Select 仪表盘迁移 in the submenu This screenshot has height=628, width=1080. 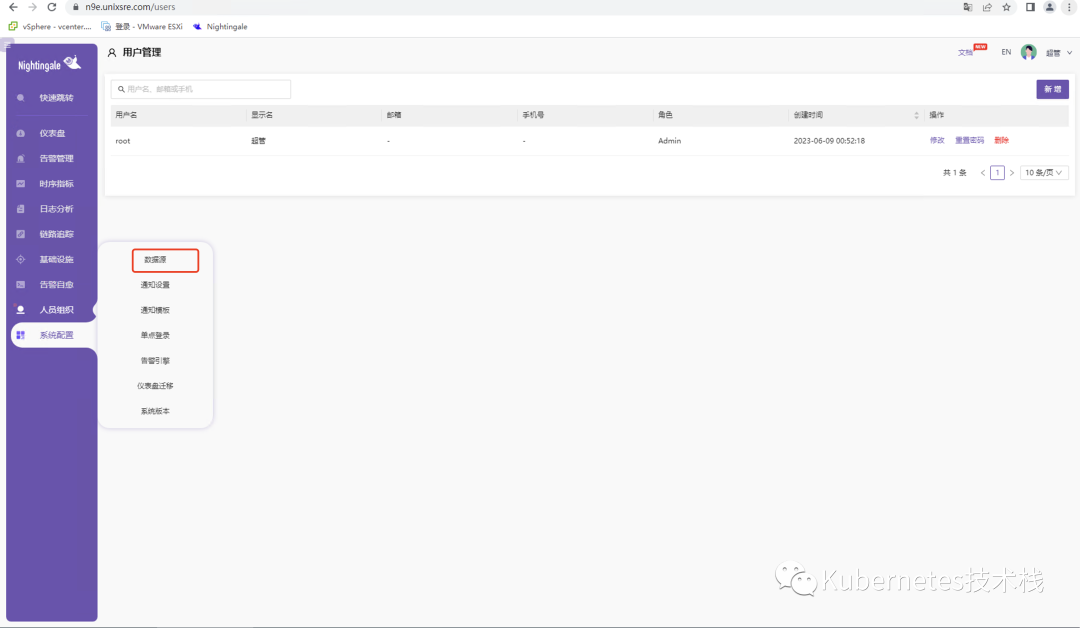[155, 386]
